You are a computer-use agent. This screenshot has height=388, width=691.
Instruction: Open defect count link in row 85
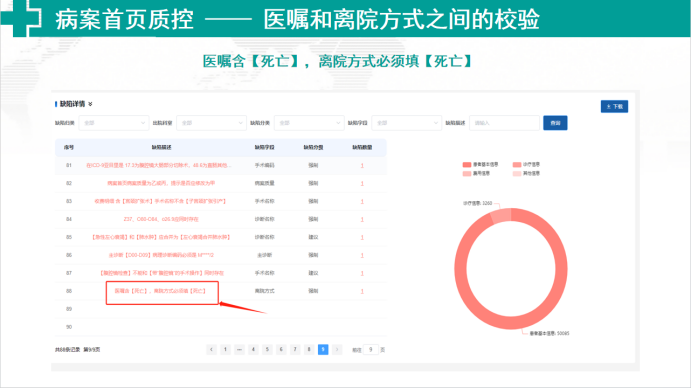coord(362,238)
